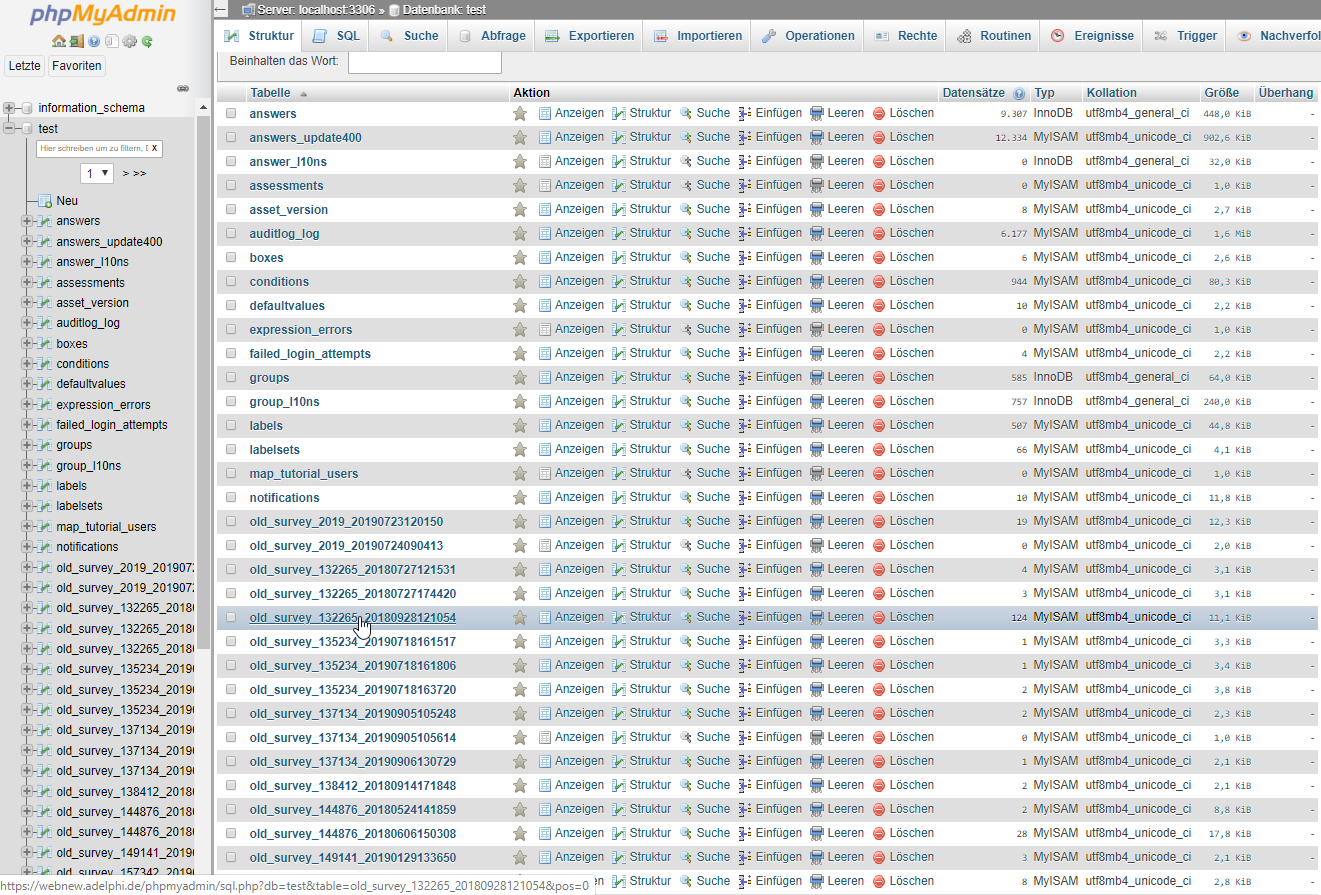Click the 'Beinhalten das Wort' filter field
Viewport: 1321px width, 895px height.
tap(424, 62)
